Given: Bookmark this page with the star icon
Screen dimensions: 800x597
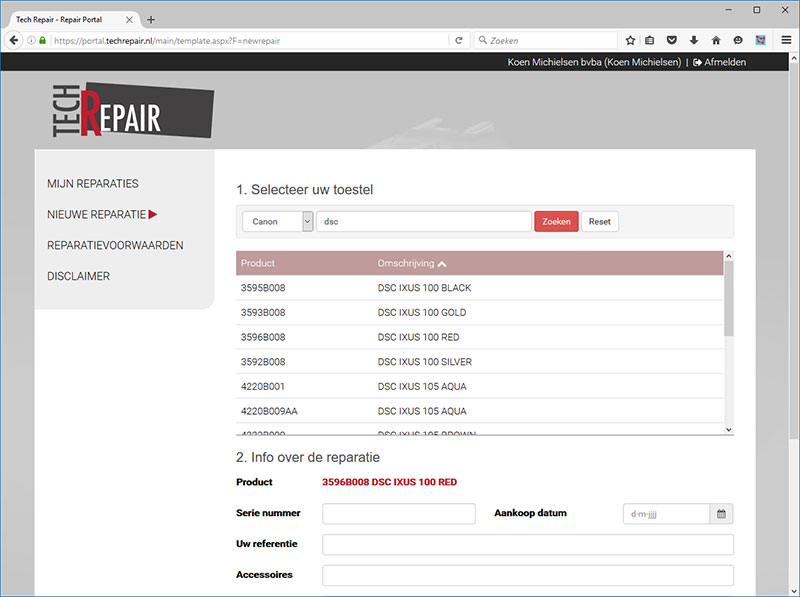Looking at the screenshot, I should 631,40.
